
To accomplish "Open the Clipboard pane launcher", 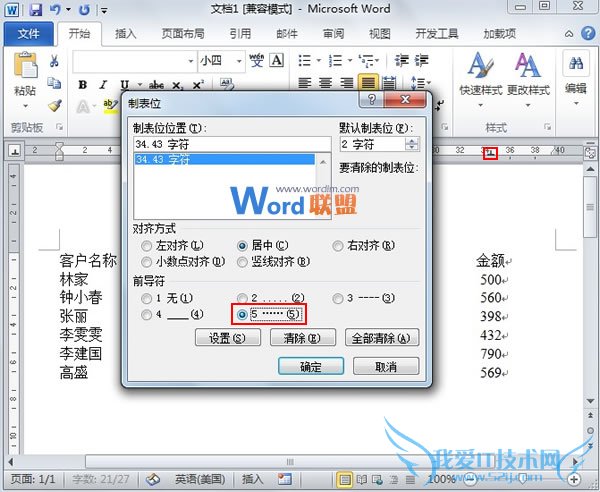I will (59, 127).
